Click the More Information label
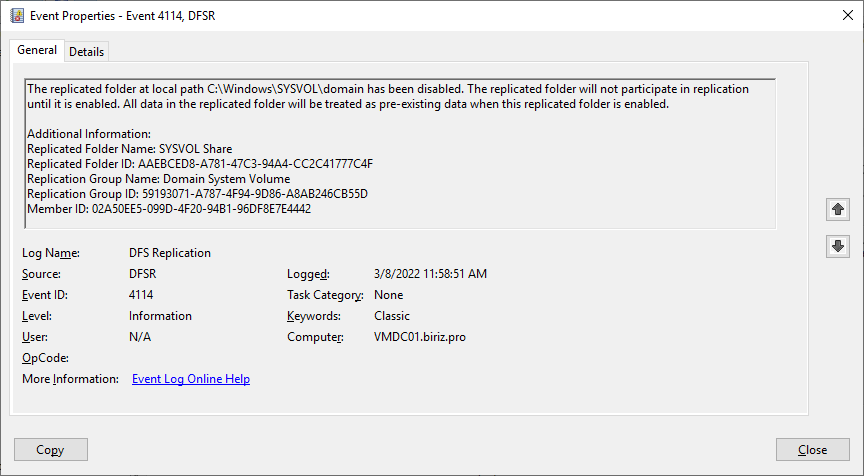Viewport: 864px width, 476px height. 70,379
